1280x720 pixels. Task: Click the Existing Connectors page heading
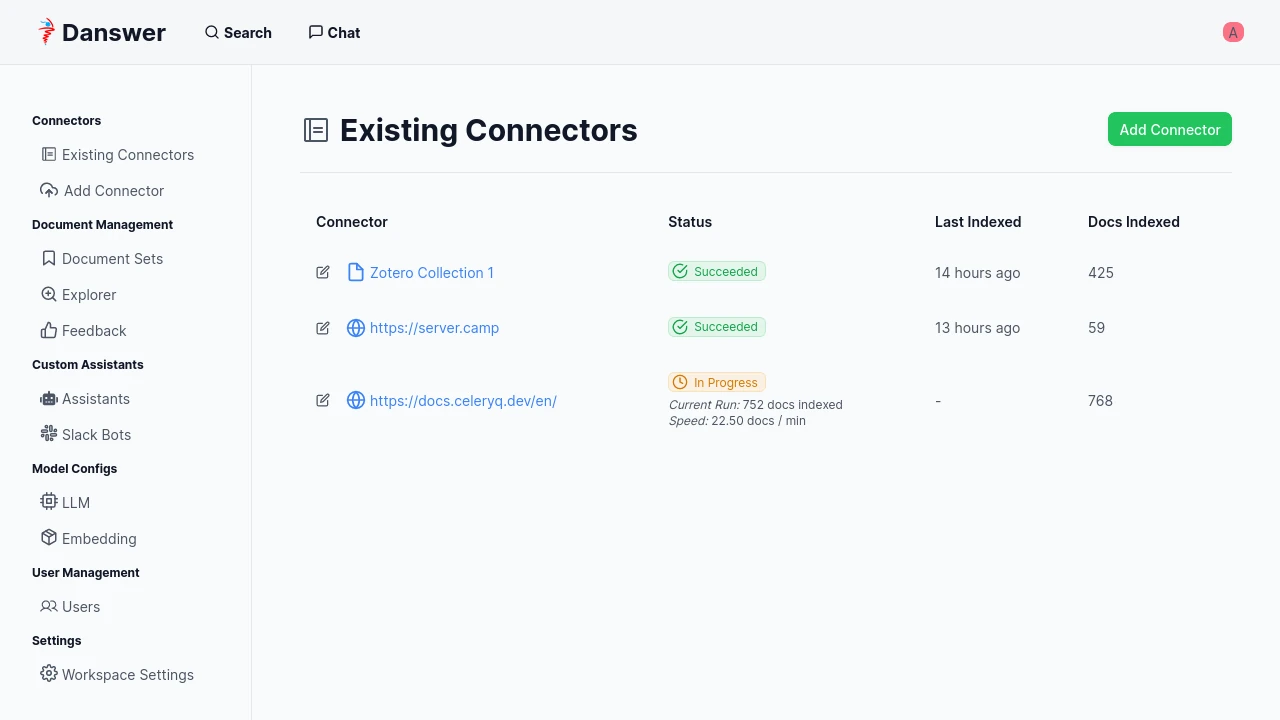[489, 130]
